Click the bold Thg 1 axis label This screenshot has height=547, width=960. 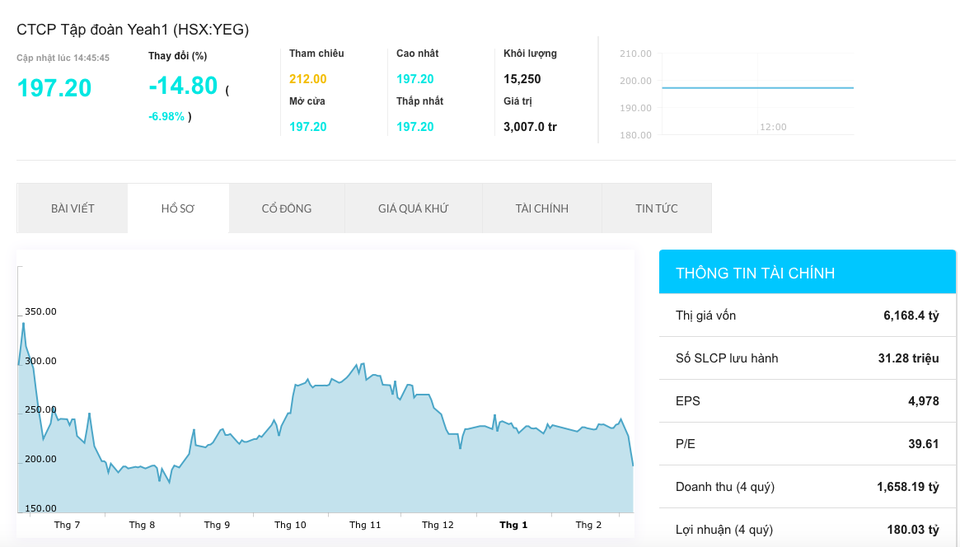pyautogui.click(x=513, y=525)
